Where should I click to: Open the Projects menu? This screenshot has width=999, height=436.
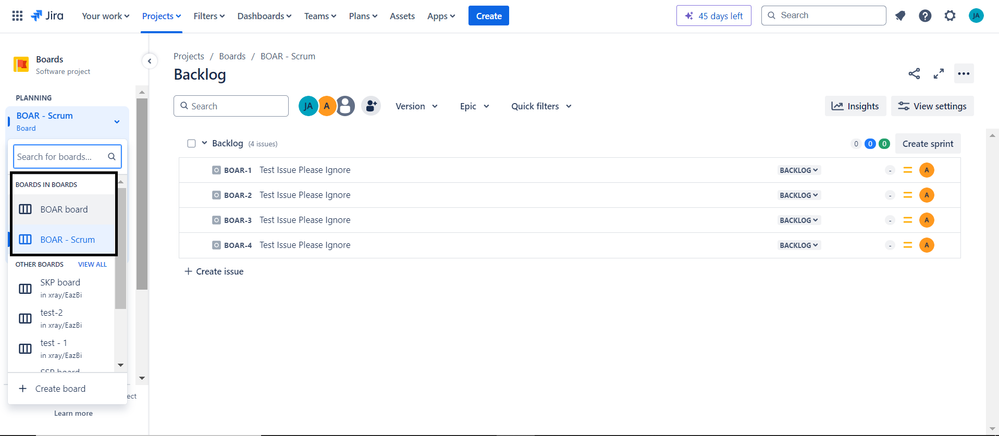pyautogui.click(x=162, y=16)
